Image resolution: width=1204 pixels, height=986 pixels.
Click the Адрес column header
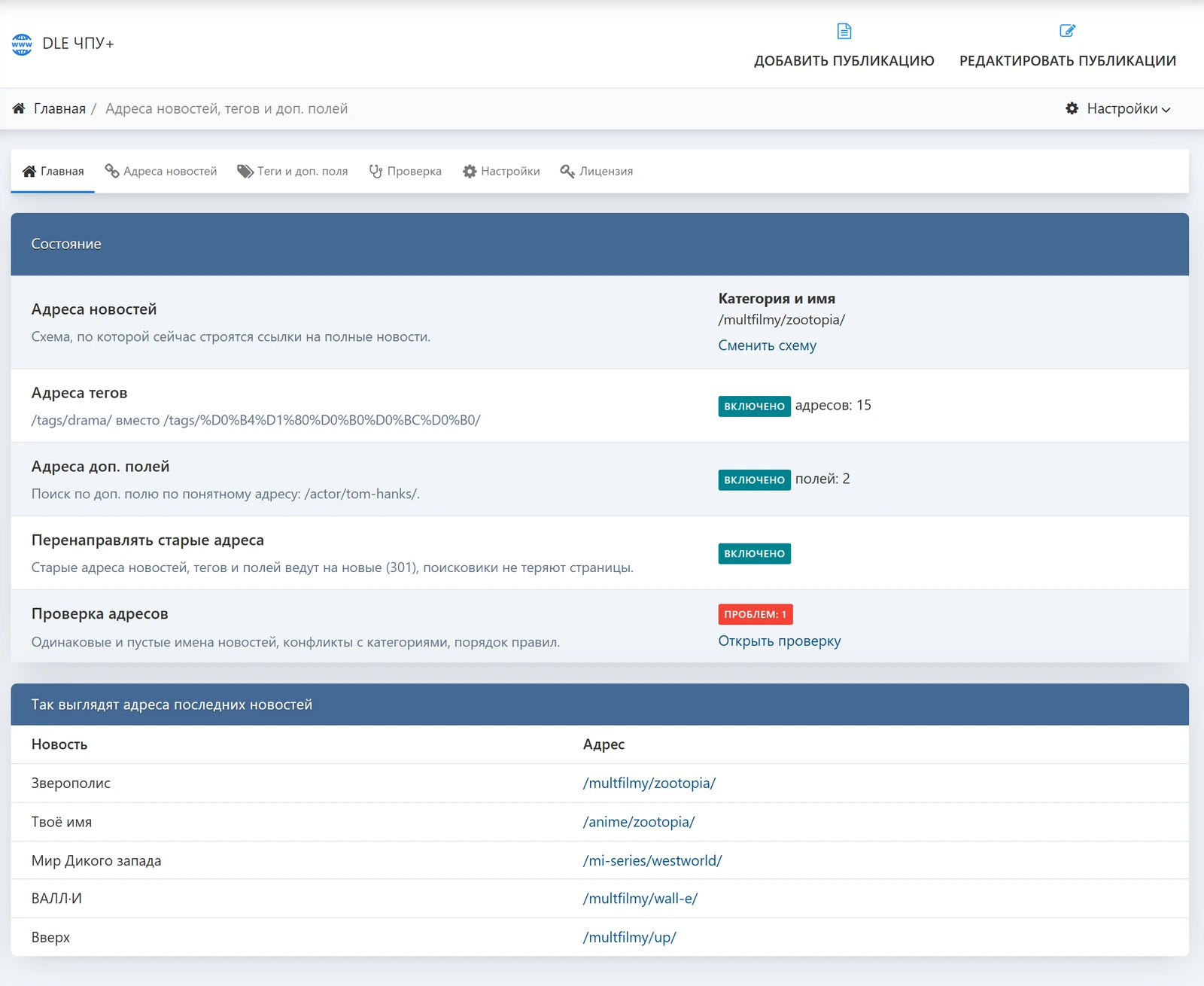604,744
